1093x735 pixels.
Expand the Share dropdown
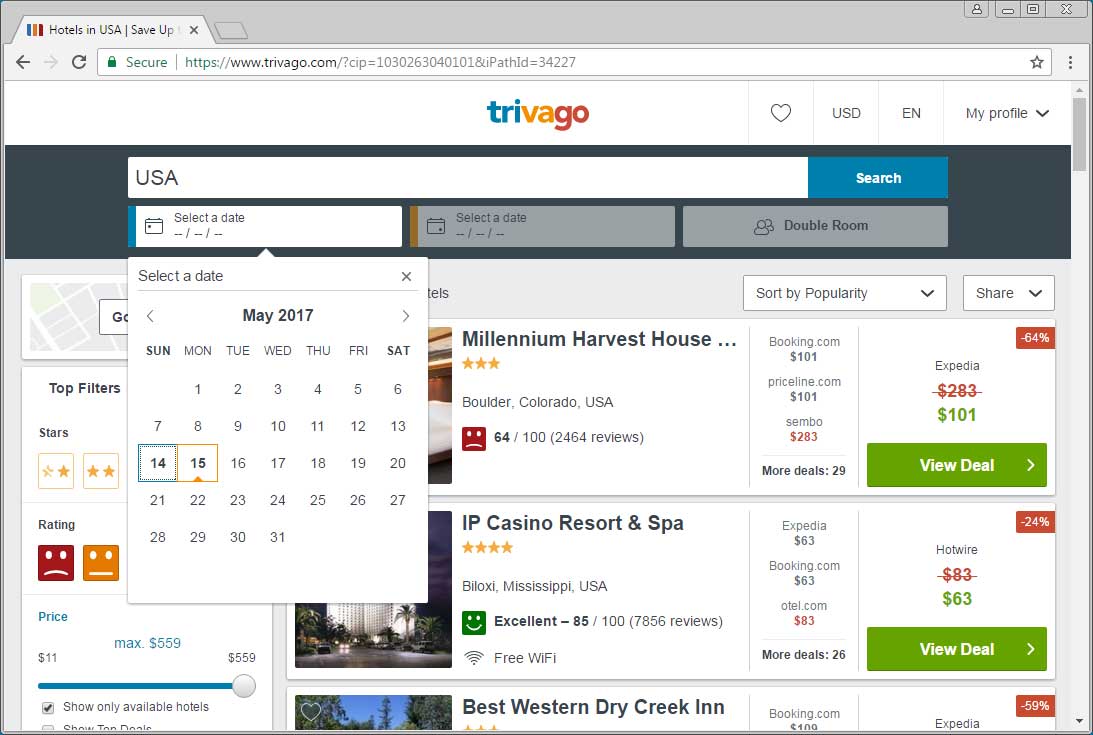click(x=1009, y=293)
